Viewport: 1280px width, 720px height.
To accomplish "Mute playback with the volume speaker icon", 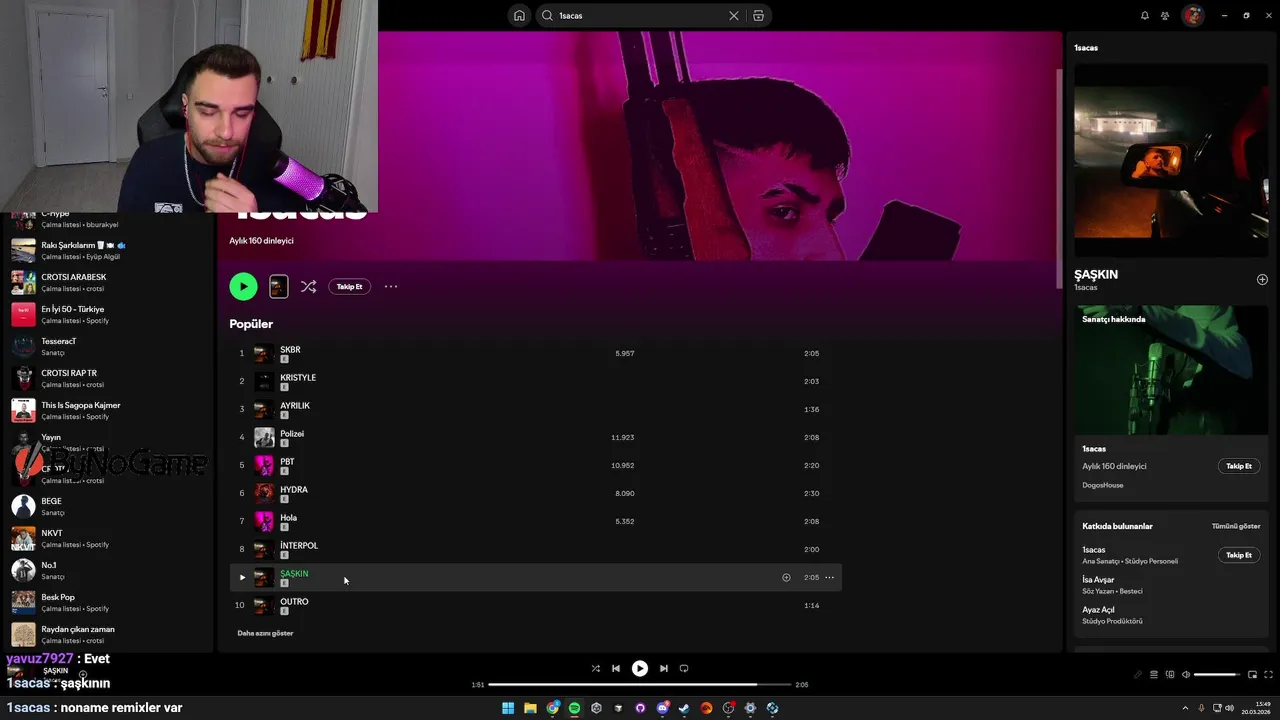I will [1186, 675].
